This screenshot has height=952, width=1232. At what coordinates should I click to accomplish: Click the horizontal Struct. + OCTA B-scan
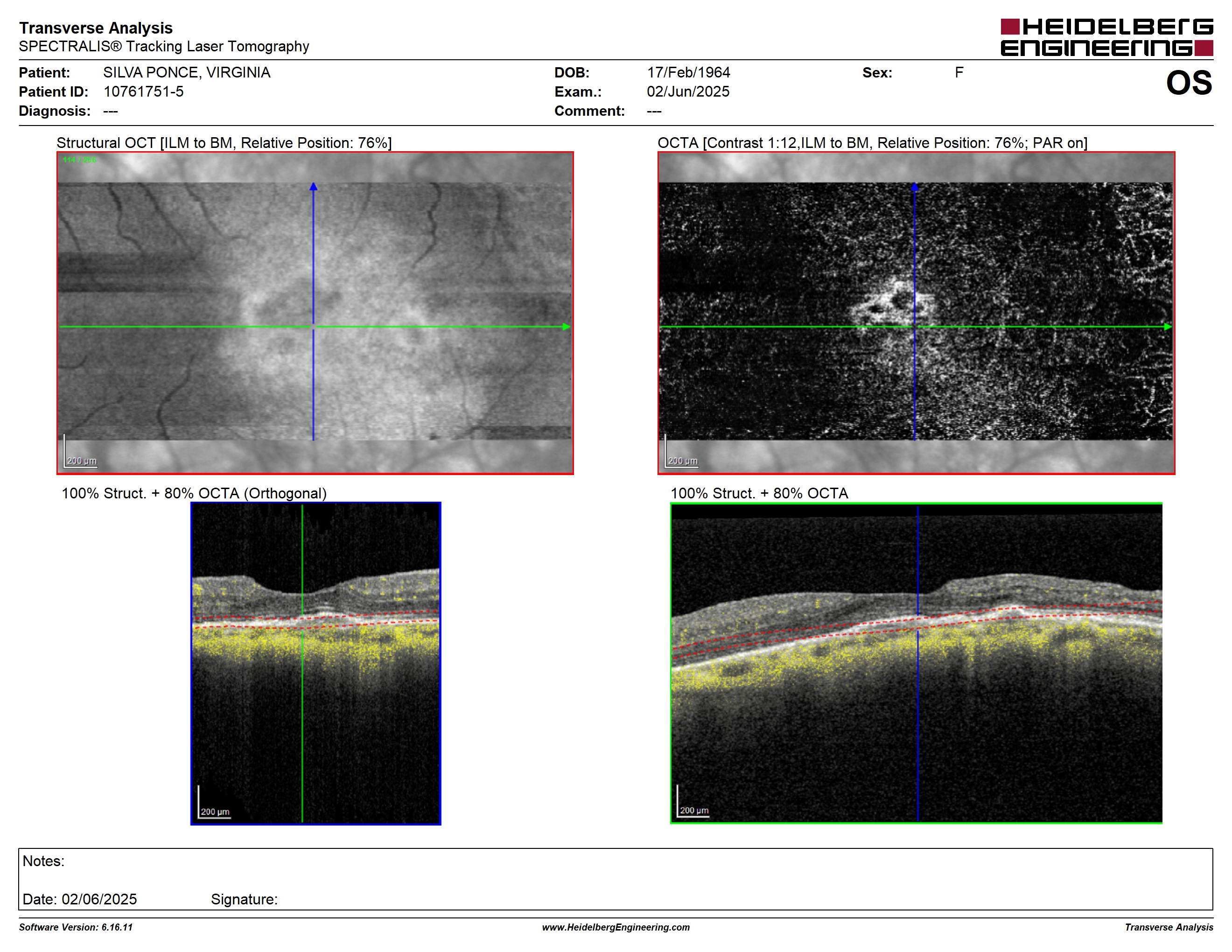[916, 663]
